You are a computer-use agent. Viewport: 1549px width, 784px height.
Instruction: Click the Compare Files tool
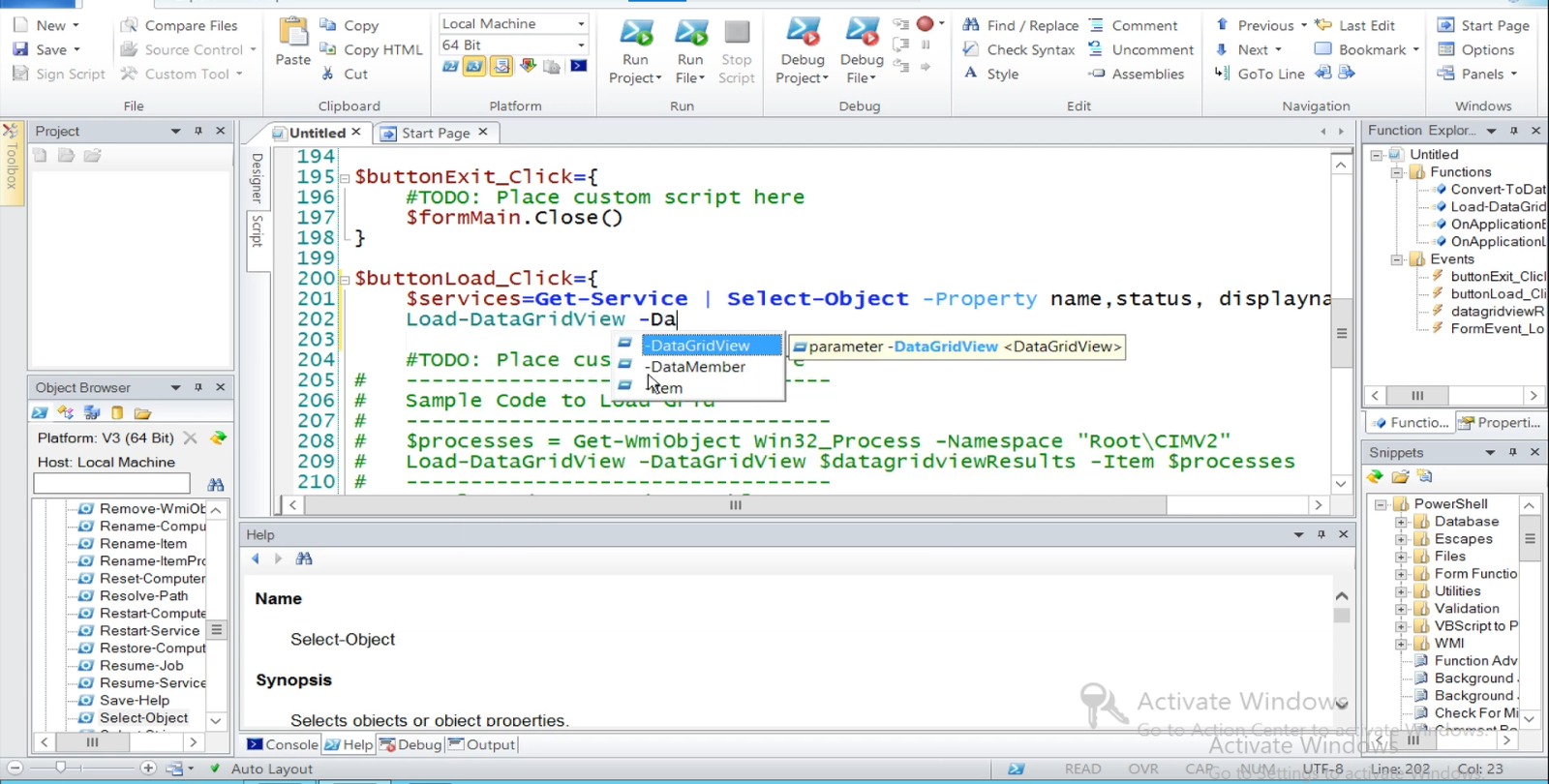coord(179,26)
